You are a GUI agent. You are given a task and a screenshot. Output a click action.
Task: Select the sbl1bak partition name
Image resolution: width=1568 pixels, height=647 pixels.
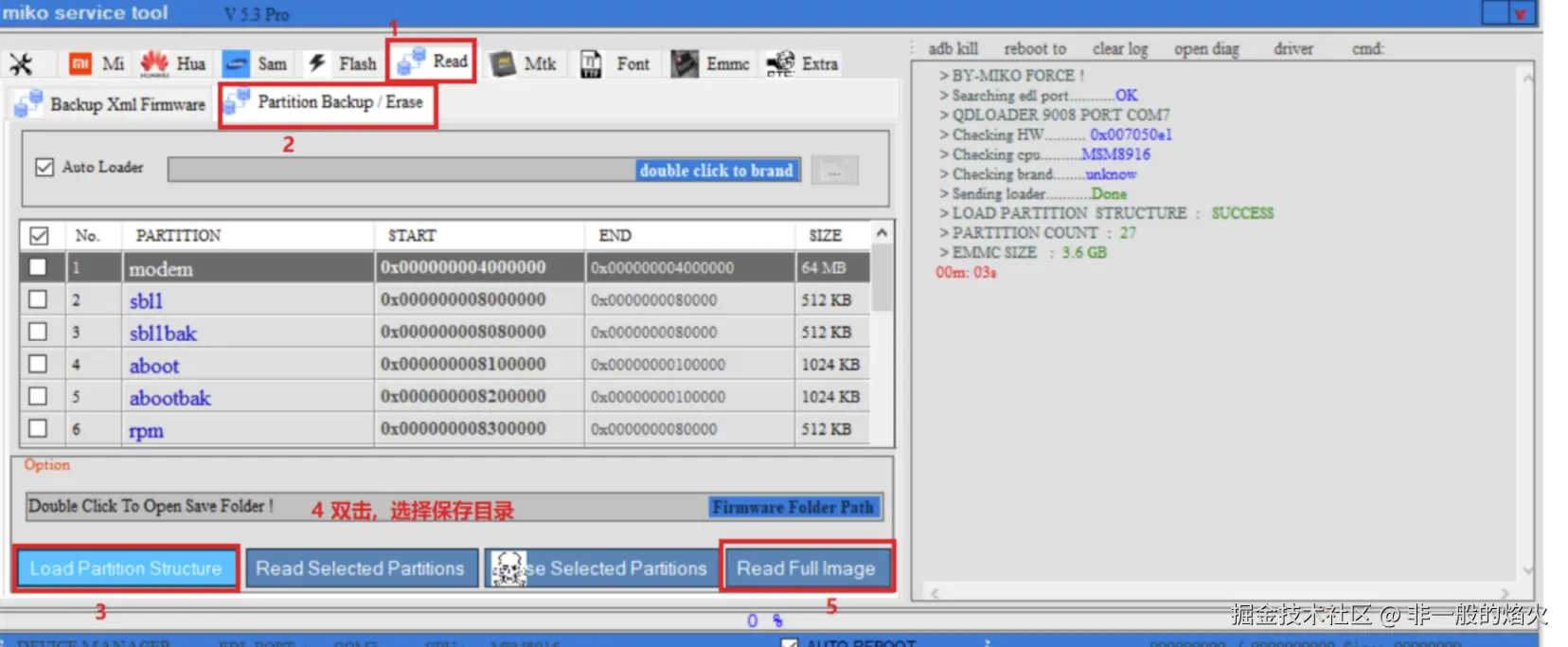click(163, 333)
